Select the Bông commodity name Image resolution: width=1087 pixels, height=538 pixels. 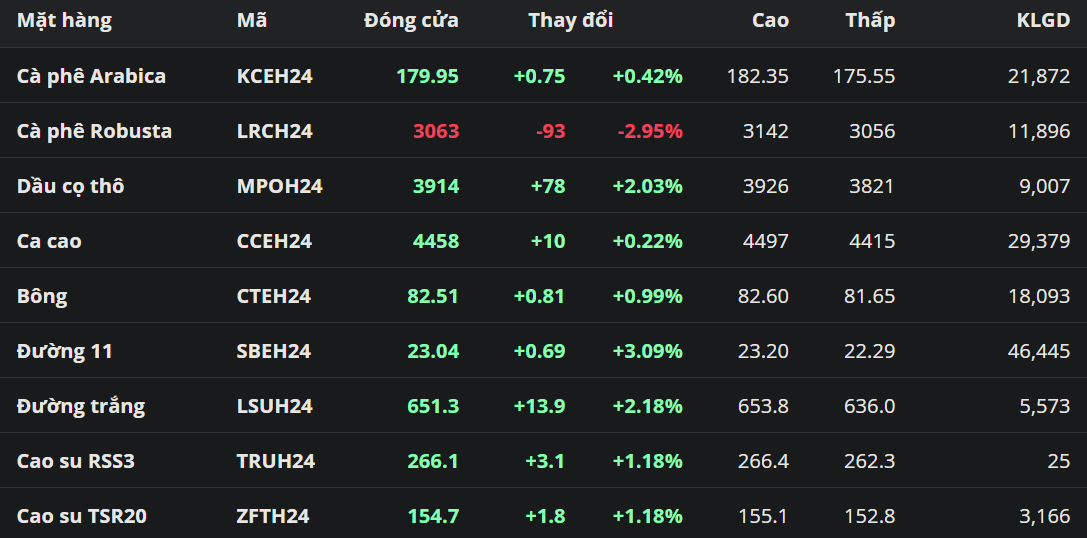coord(42,296)
